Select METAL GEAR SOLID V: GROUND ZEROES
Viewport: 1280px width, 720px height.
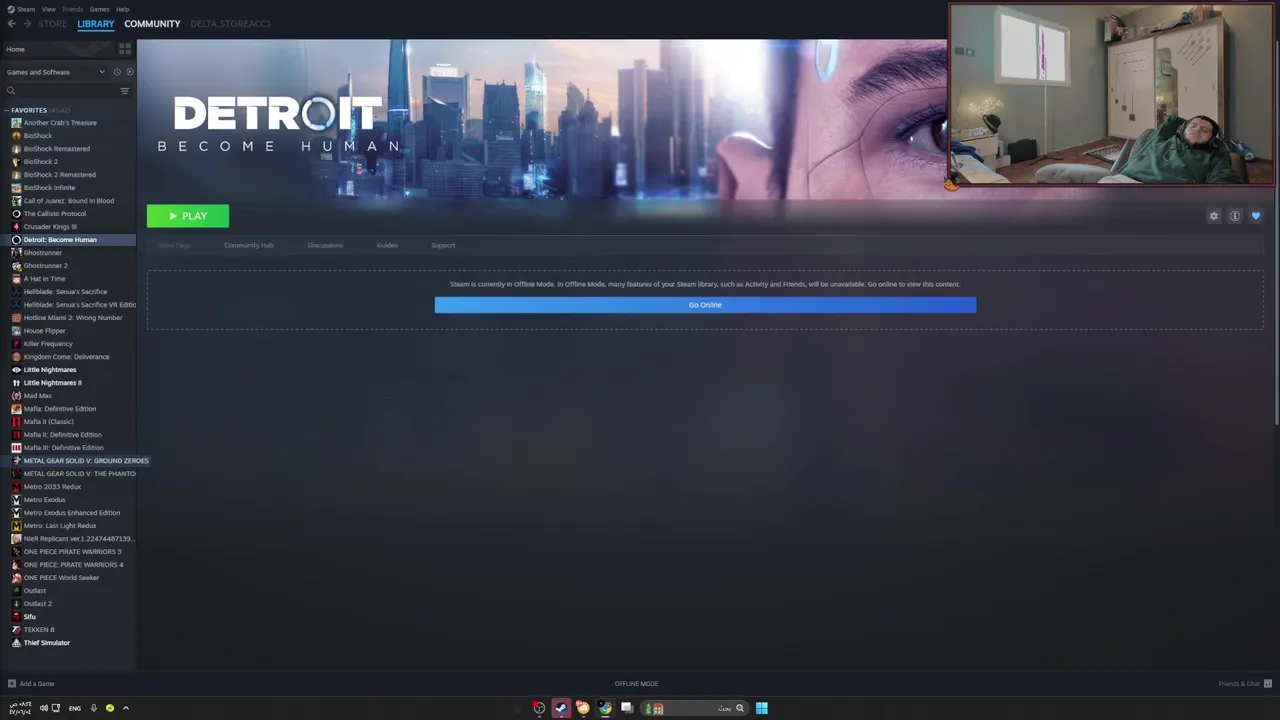point(86,461)
